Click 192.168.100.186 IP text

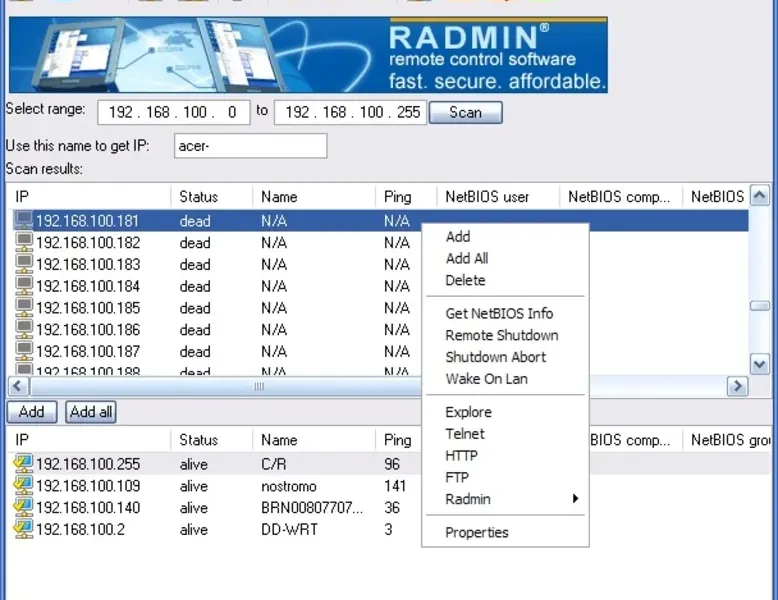88,330
